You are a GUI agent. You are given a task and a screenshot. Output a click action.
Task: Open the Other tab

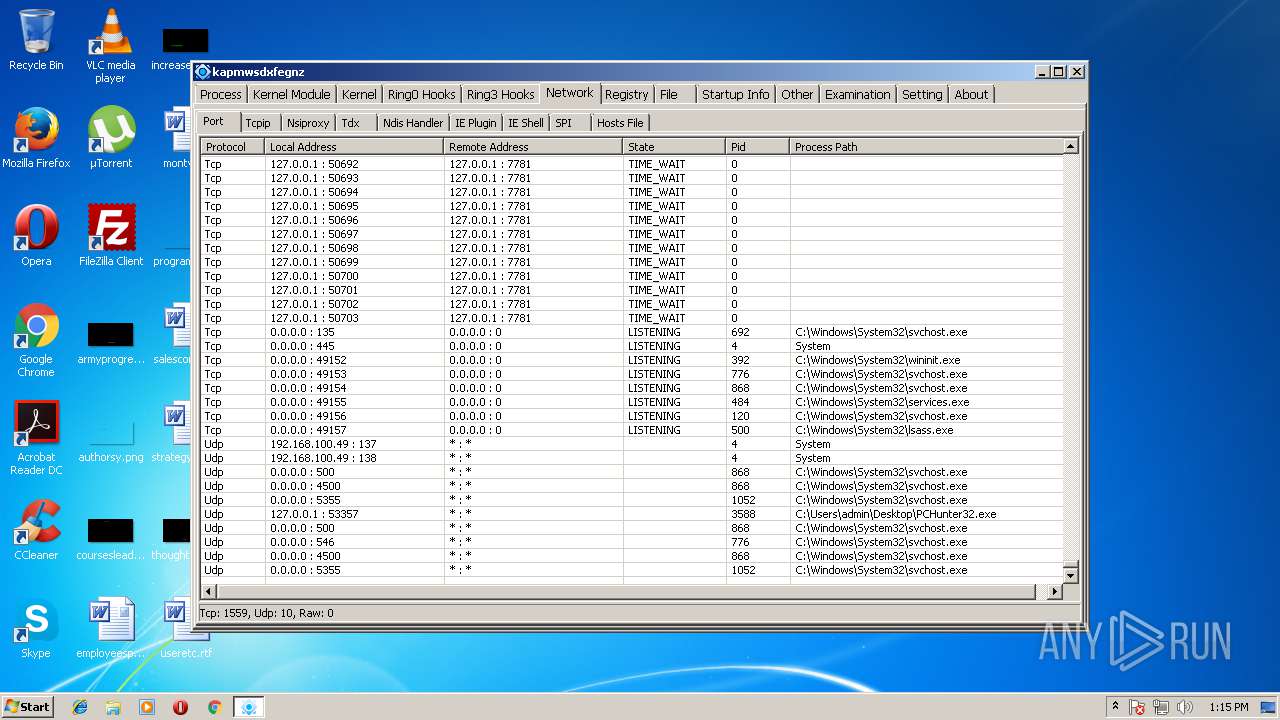pyautogui.click(x=797, y=94)
